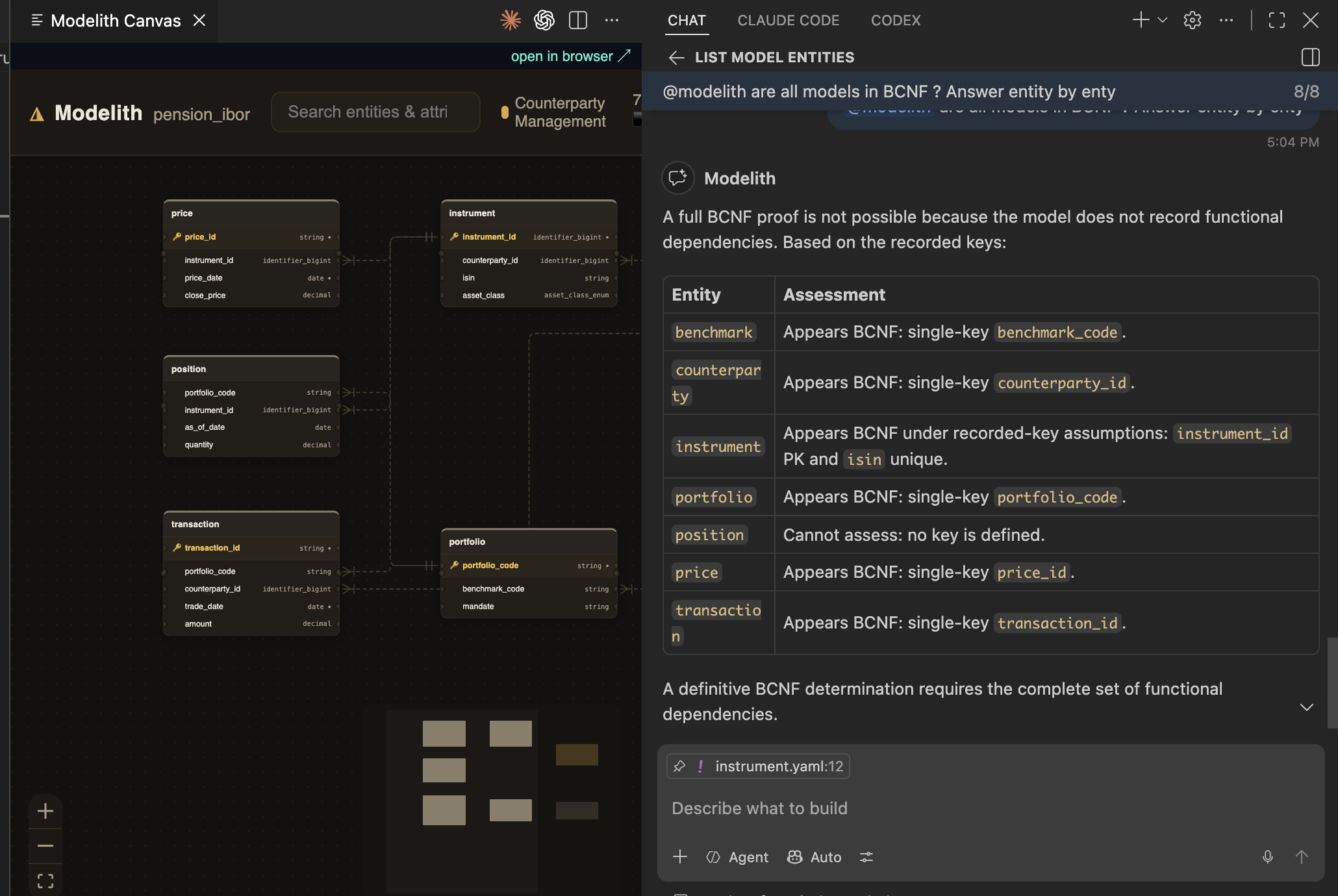Click the split editor layout icon
The height and width of the screenshot is (896, 1338).
point(578,20)
